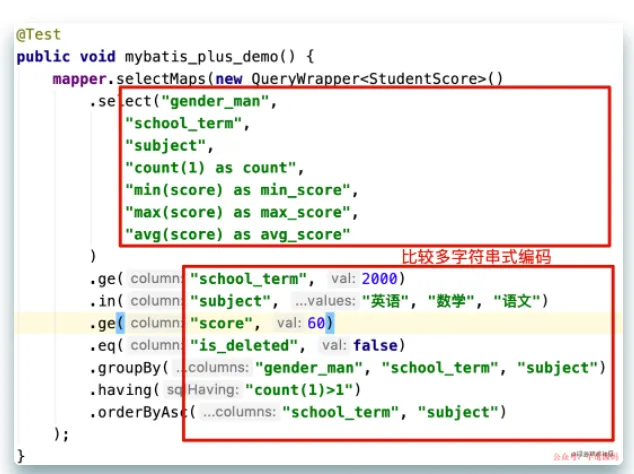Click "school_term" in the groupBy line

pyautogui.click(x=440, y=368)
